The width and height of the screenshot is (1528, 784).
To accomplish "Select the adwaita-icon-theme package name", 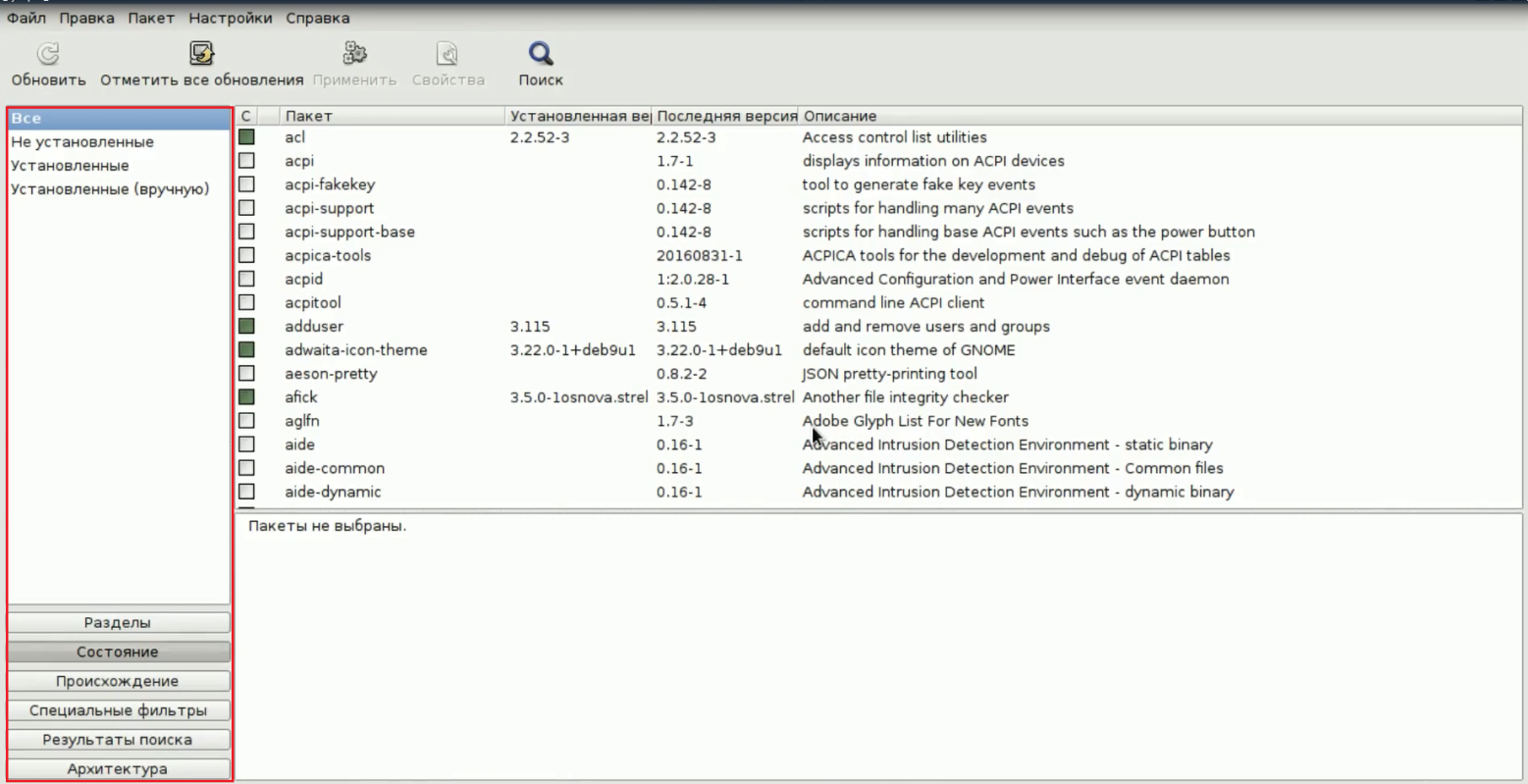I will click(x=356, y=349).
